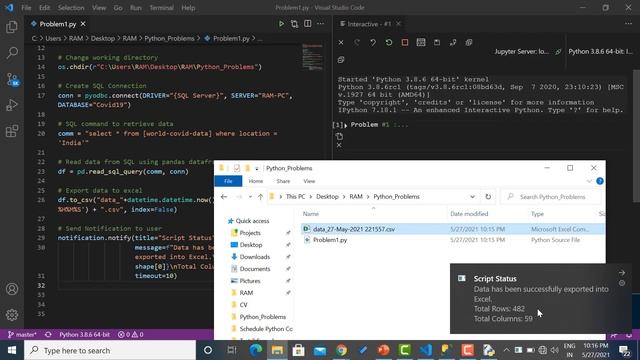The height and width of the screenshot is (360, 640).
Task: Click the Python 3.8.6 64-bit kernel selector
Action: pos(600,51)
